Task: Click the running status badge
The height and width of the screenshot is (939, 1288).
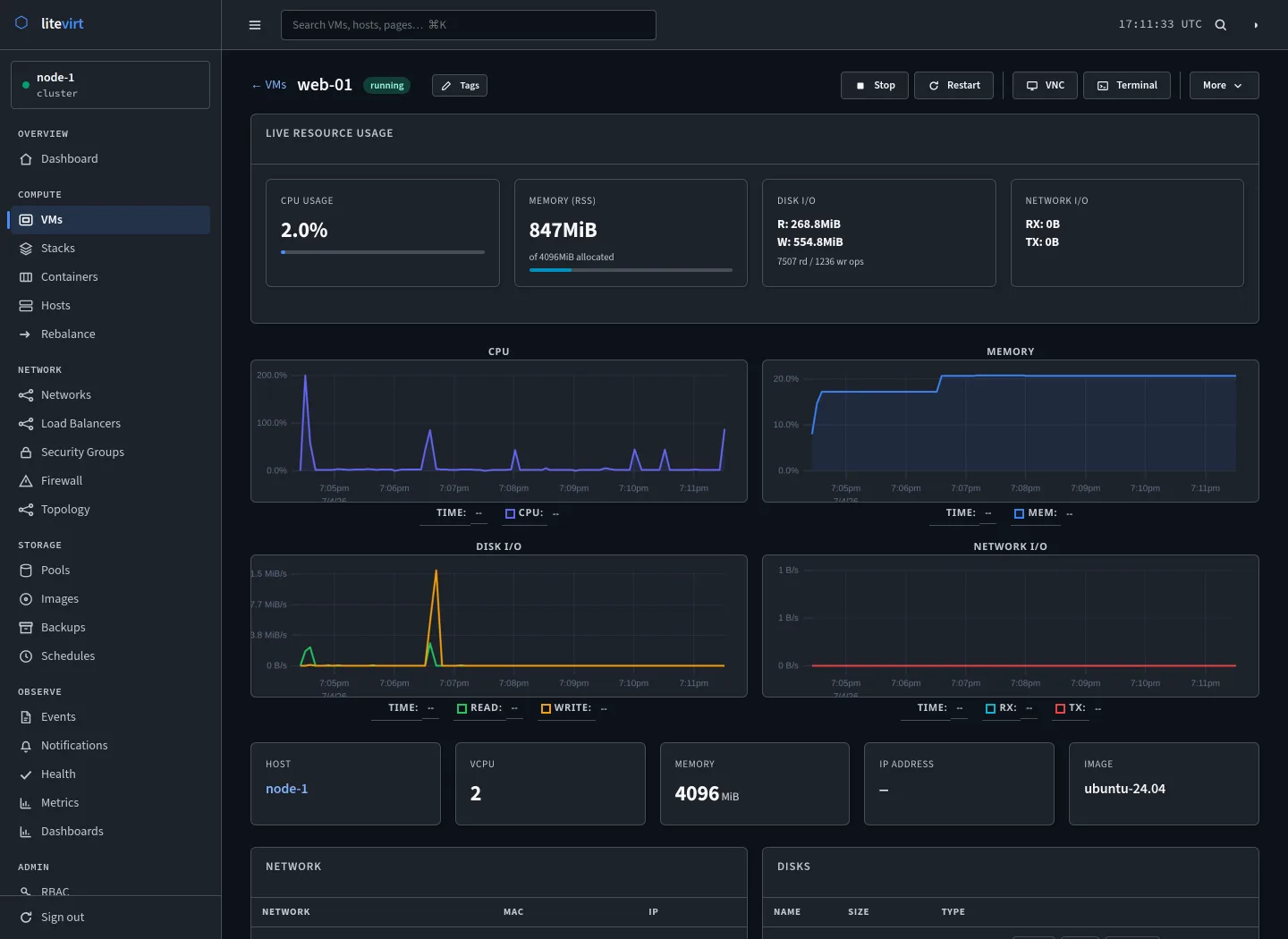Action: pos(386,86)
